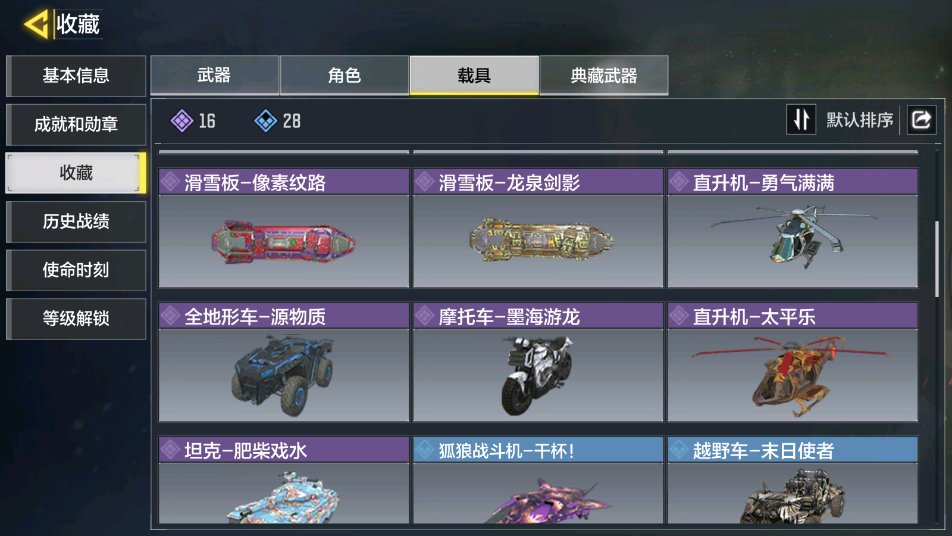Select the 摩托车-墨海游龙 motorcycle card

(x=538, y=362)
